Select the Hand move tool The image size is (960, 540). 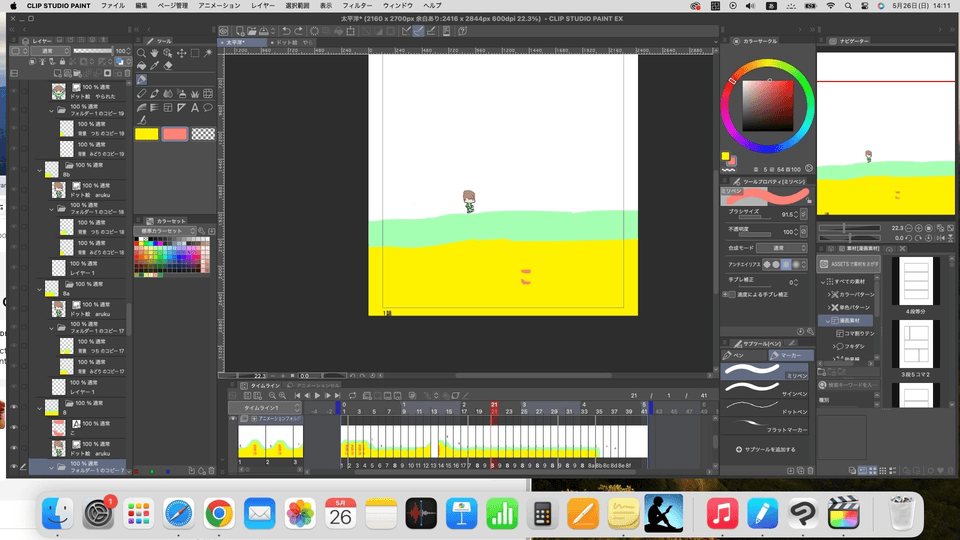coord(154,52)
